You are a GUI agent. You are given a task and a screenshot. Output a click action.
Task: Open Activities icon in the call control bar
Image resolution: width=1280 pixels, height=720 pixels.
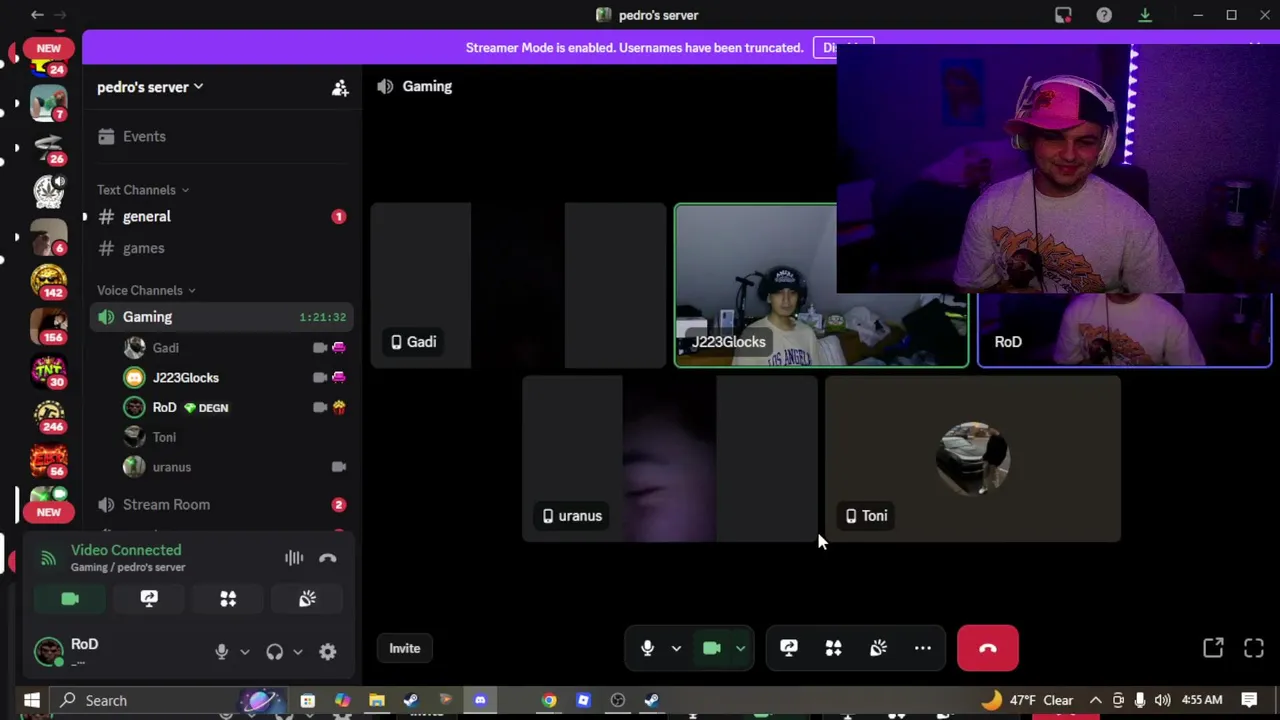click(x=833, y=648)
